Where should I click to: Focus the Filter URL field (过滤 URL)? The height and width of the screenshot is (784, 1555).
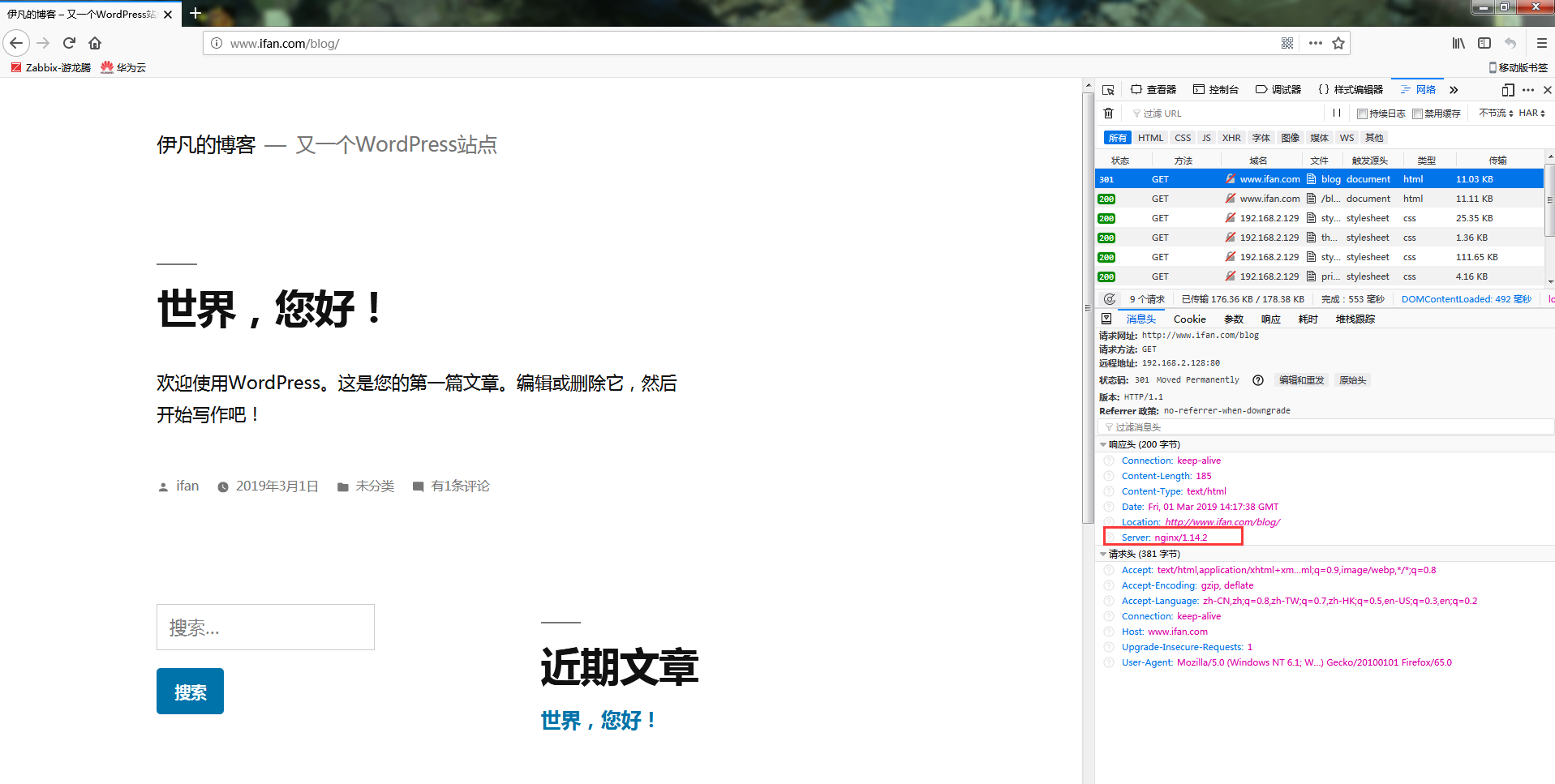coord(1226,114)
